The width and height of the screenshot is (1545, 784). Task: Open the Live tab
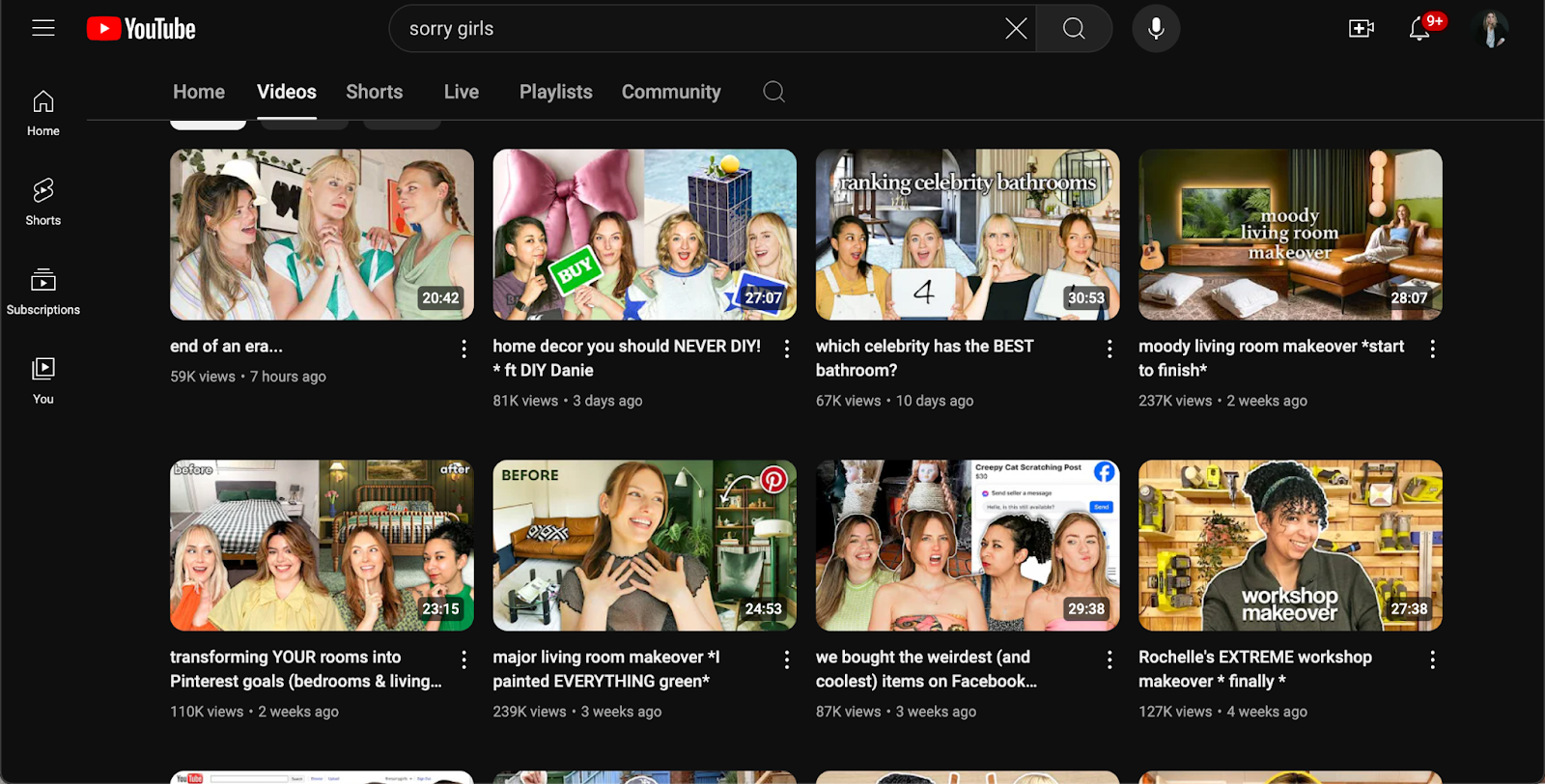(x=462, y=92)
